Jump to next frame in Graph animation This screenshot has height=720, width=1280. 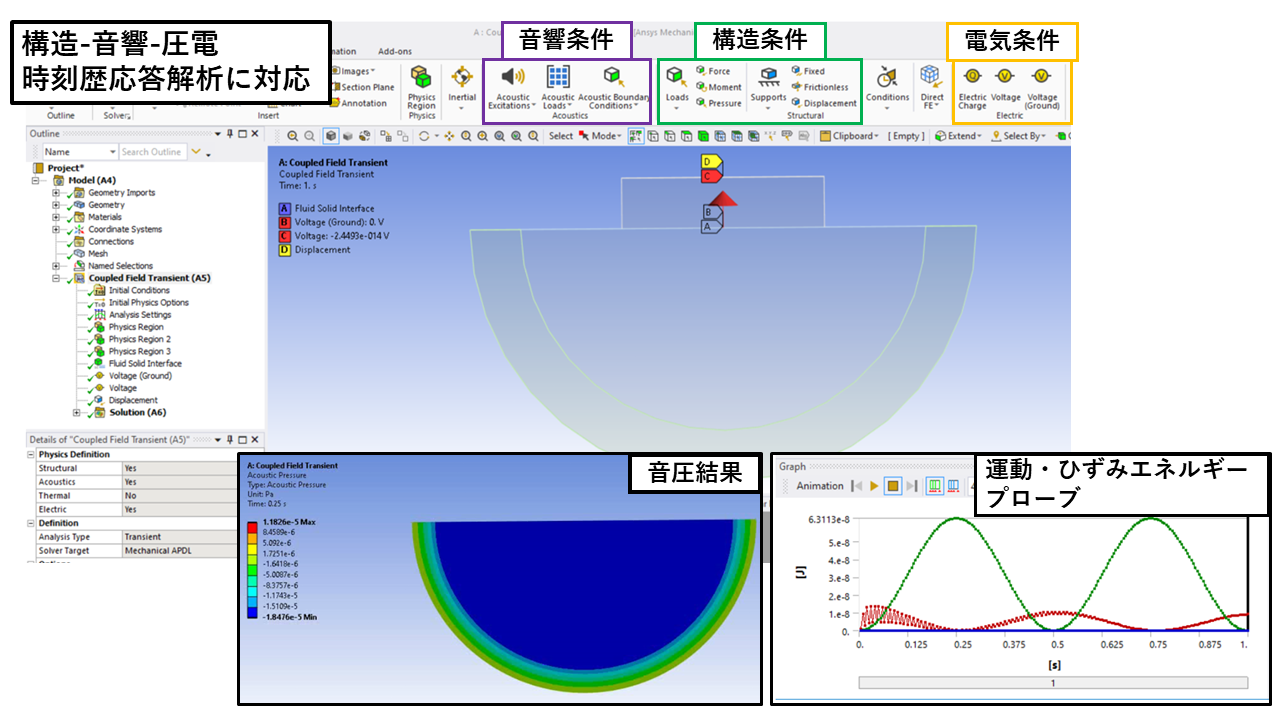pos(912,486)
